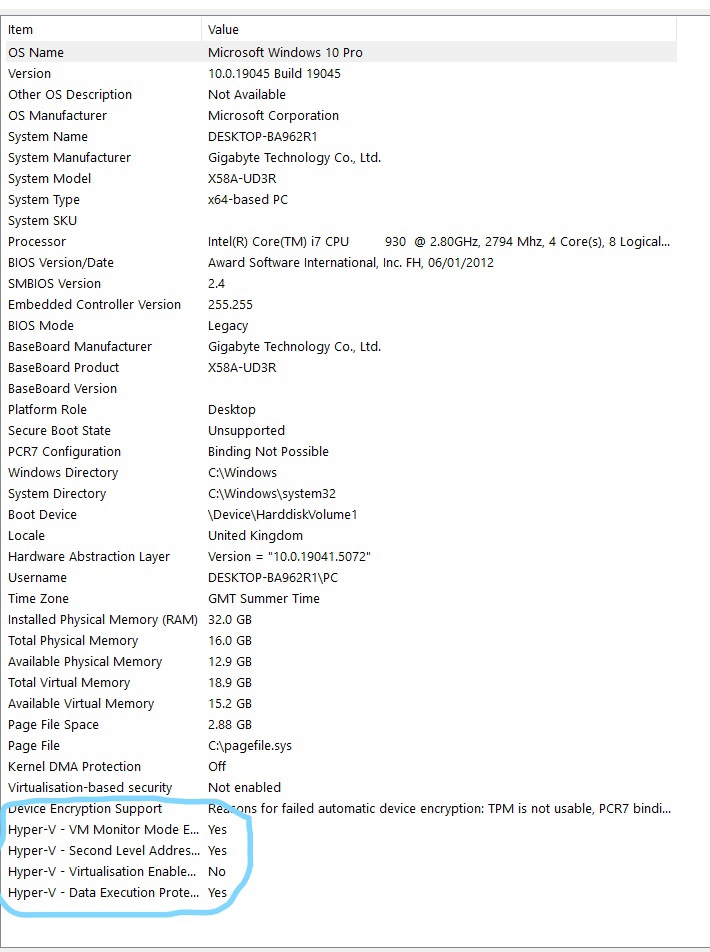
Task: Select the Platform Role row
Action: coord(341,409)
